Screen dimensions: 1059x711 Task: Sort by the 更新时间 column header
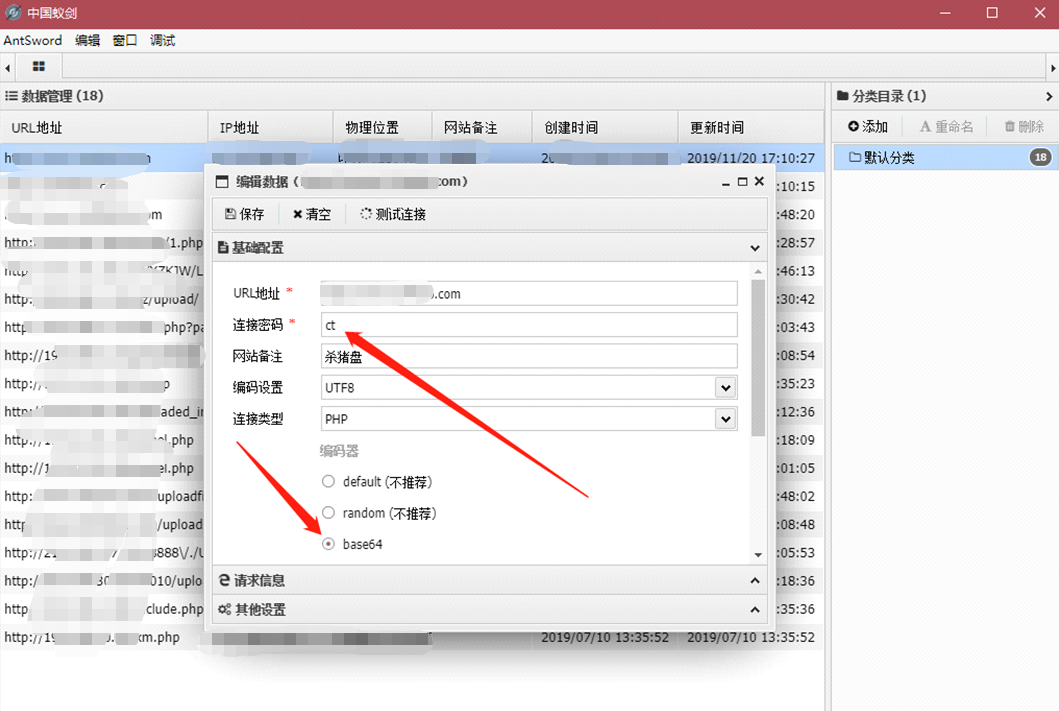751,128
